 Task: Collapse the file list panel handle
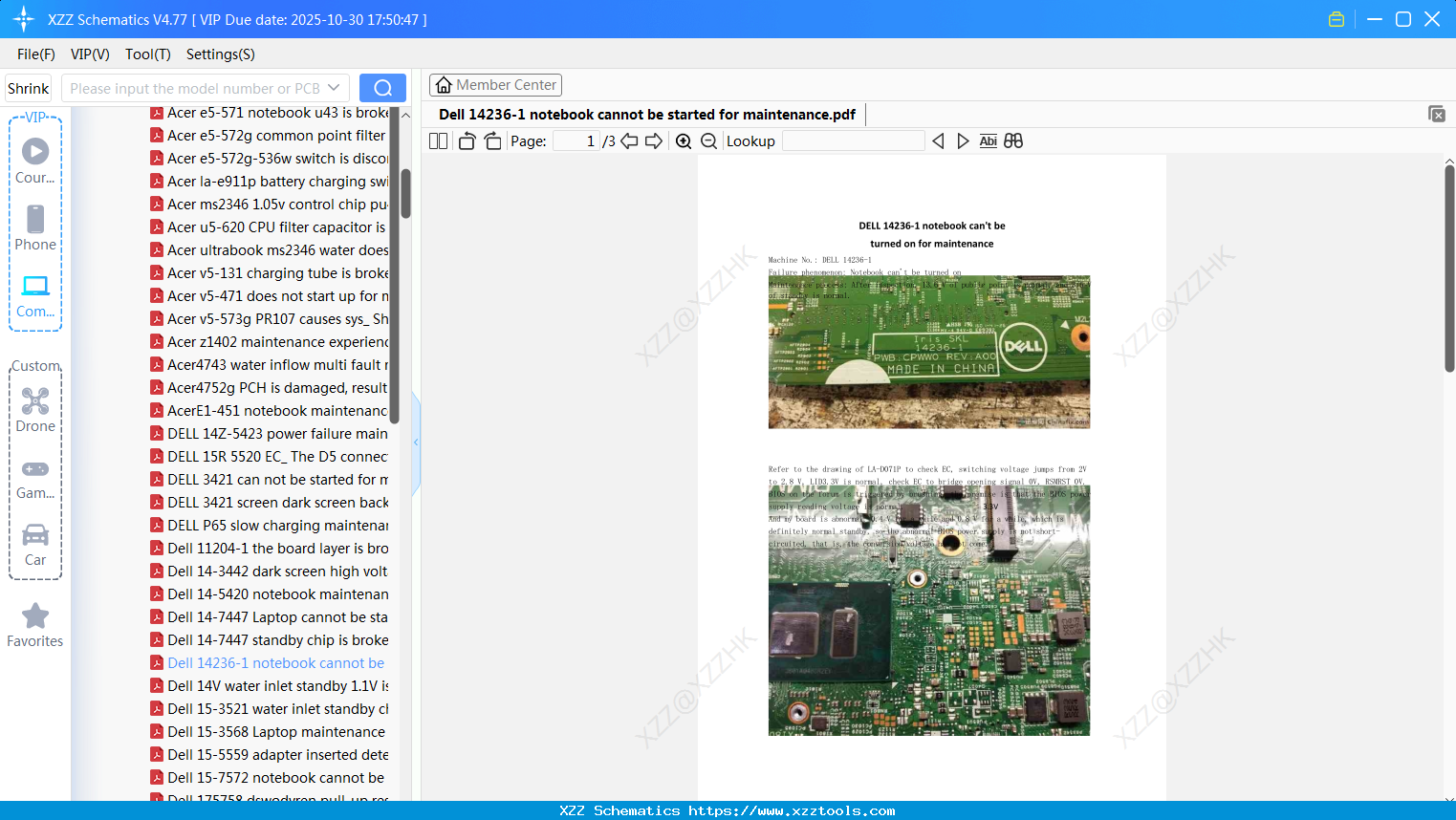(416, 442)
